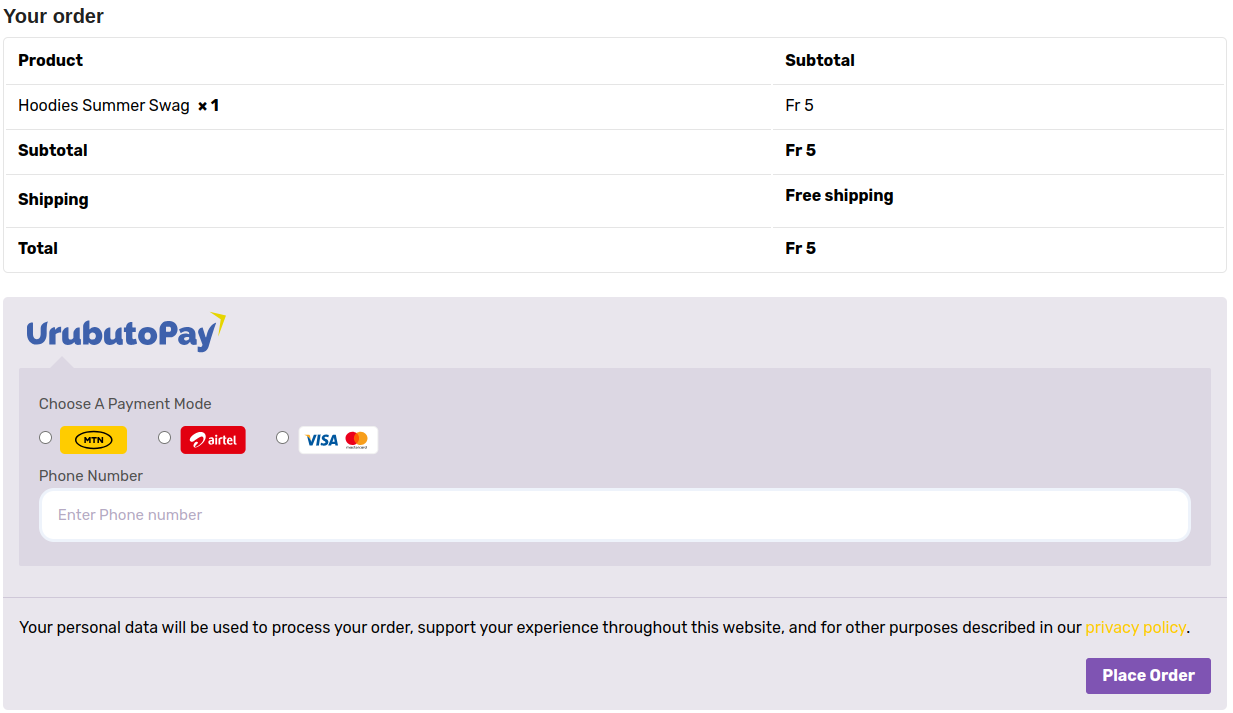Click the Phone Number label
1233x713 pixels.
91,476
